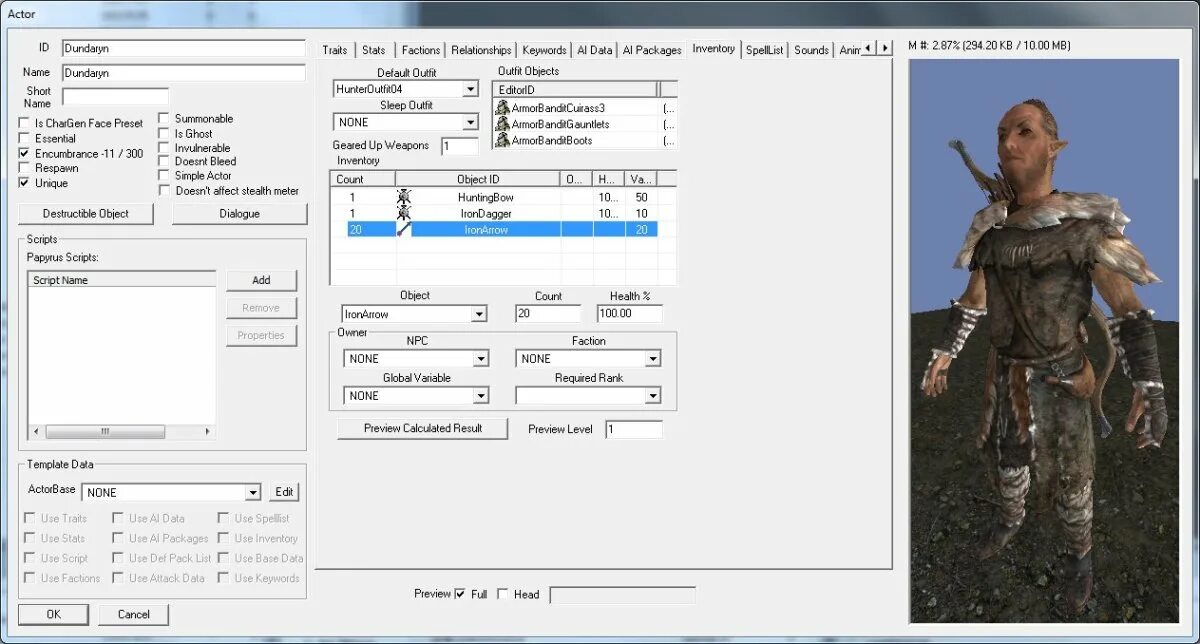Click the Count column header

363,180
